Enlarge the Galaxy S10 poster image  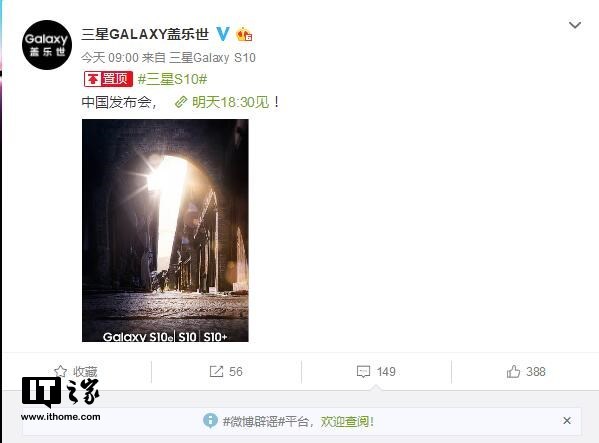coord(165,230)
